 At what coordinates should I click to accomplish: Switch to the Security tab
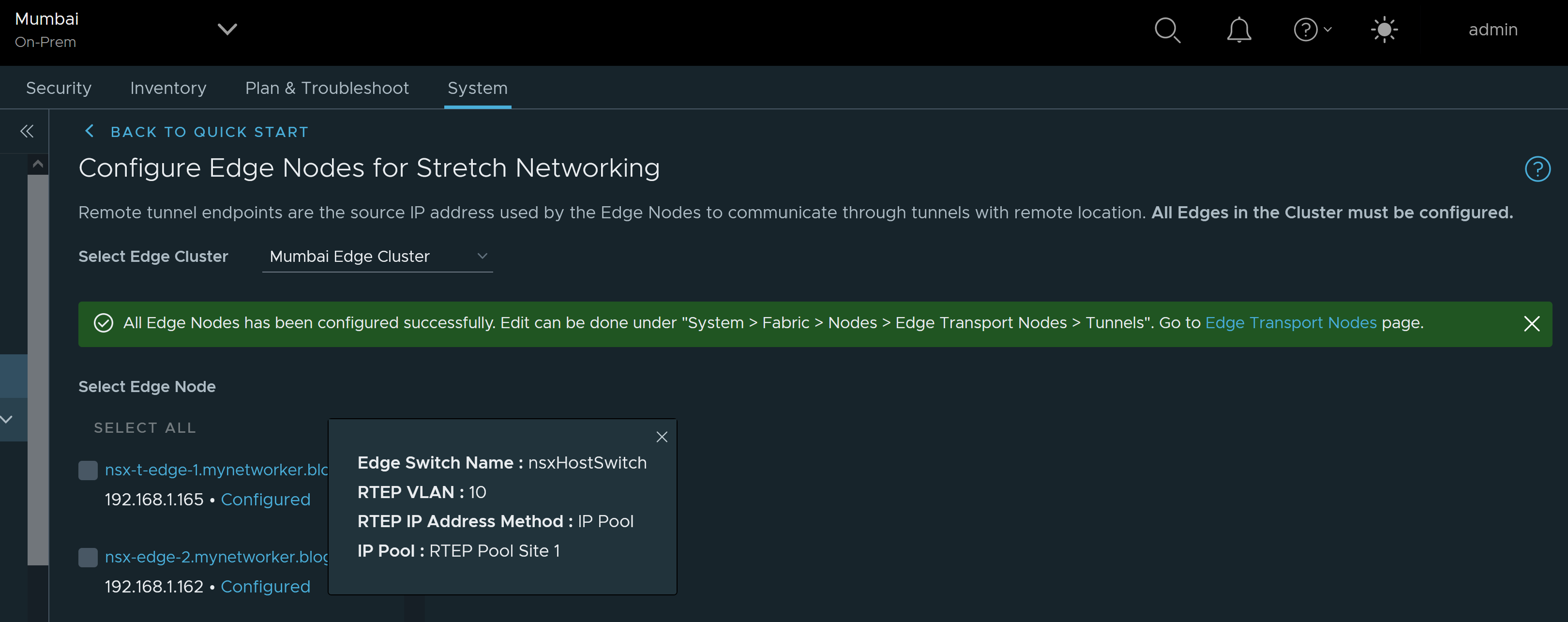pos(59,88)
